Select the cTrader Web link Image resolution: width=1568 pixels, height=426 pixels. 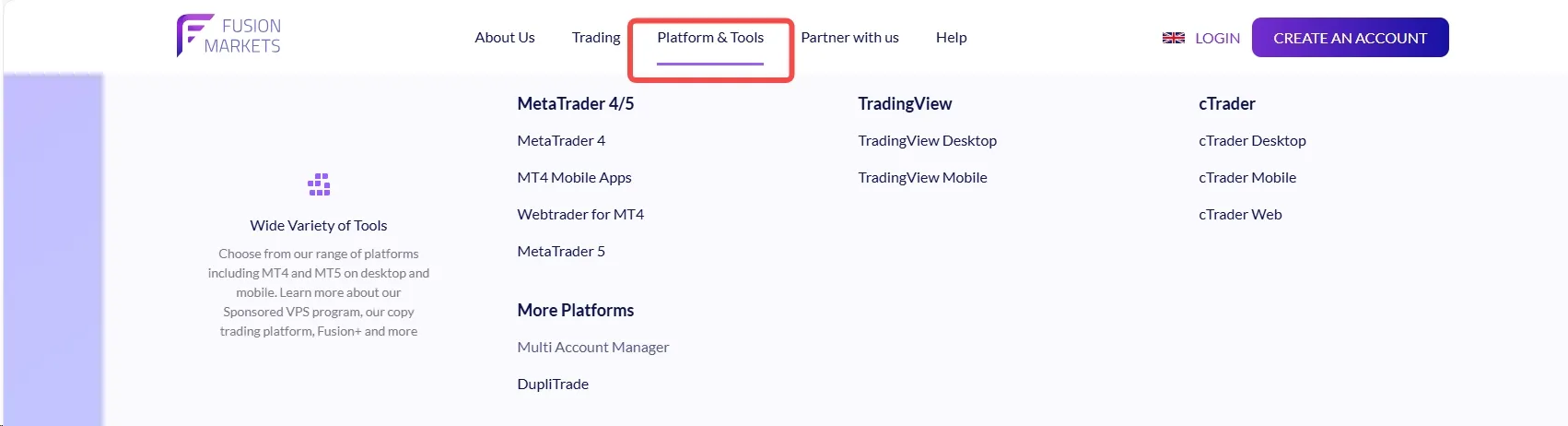[1240, 215]
